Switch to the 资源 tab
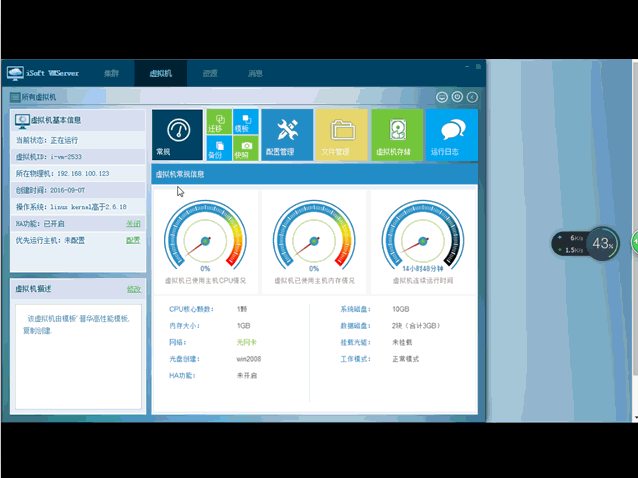This screenshot has height=478, width=638. point(210,74)
